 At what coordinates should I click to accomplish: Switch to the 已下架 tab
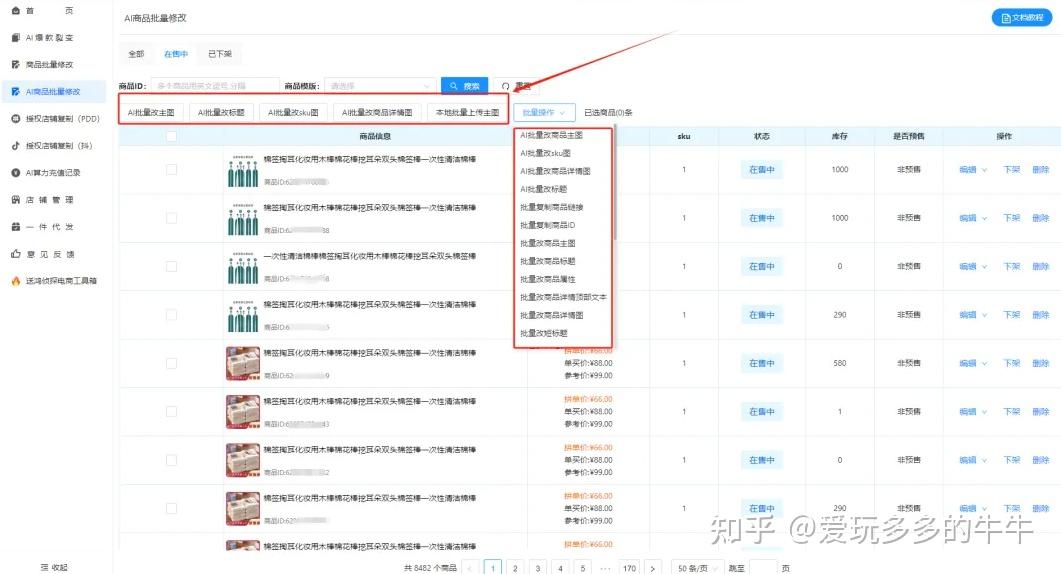click(219, 54)
